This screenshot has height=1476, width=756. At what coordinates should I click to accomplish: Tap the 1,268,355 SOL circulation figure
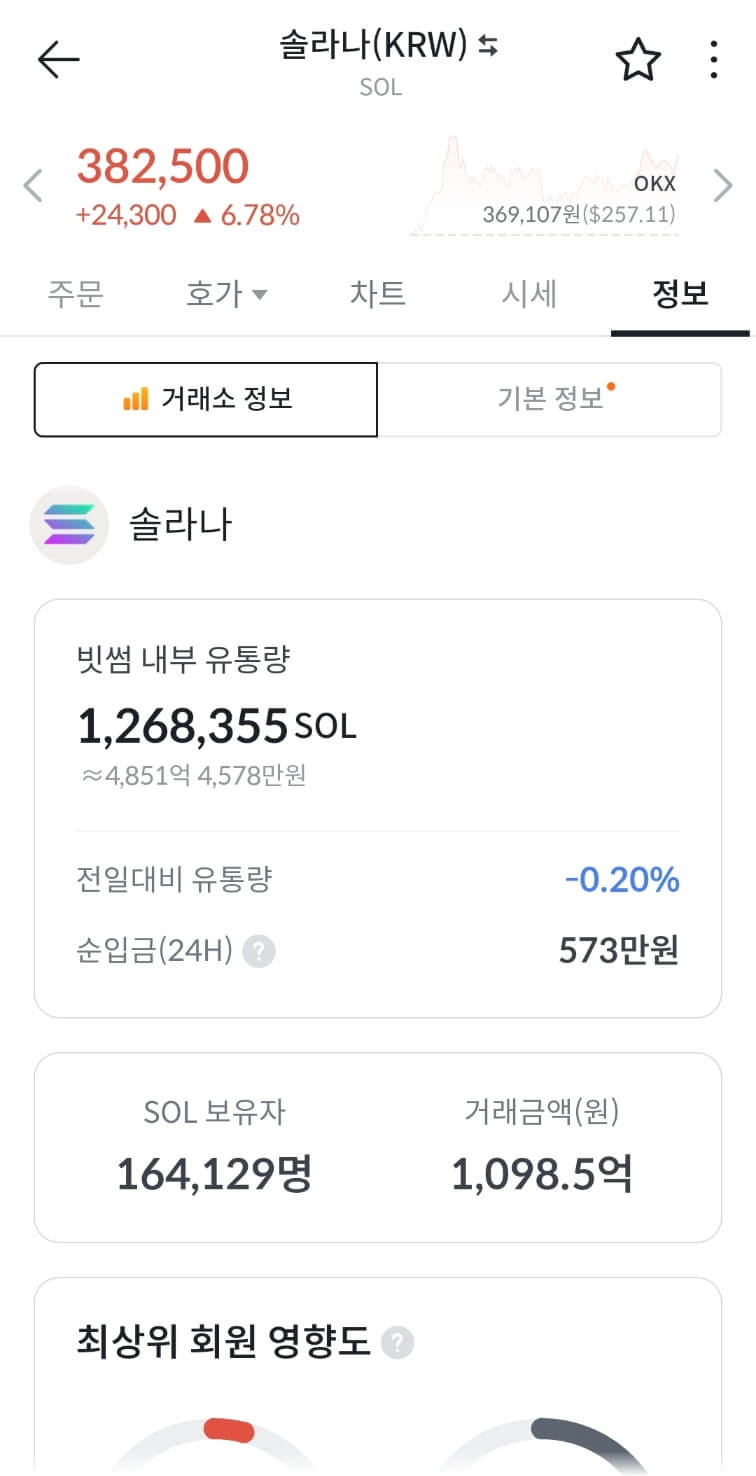[217, 725]
